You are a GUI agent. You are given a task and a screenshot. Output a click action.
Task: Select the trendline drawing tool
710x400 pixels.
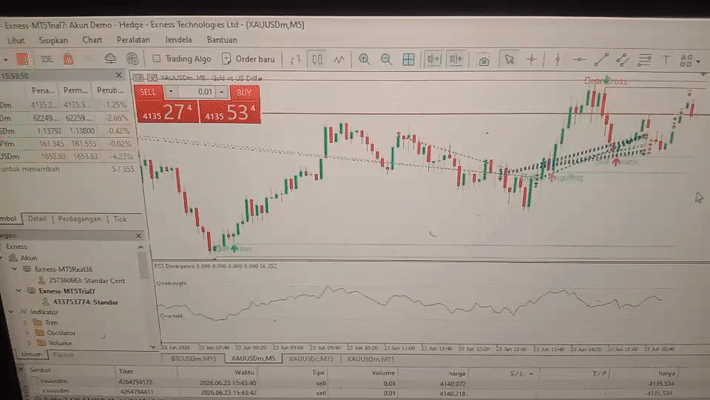tap(601, 59)
